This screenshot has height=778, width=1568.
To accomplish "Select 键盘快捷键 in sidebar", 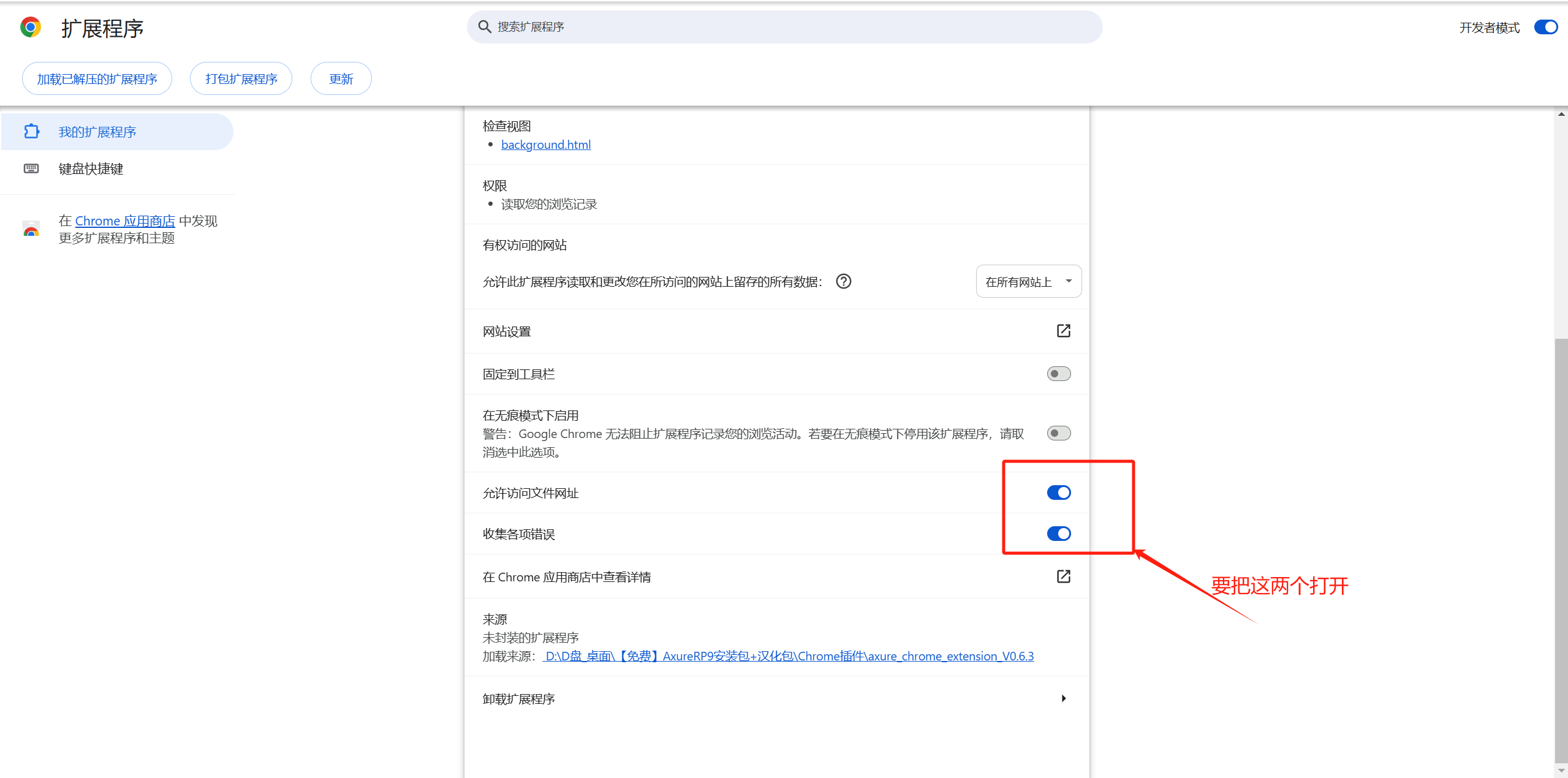I will click(91, 168).
